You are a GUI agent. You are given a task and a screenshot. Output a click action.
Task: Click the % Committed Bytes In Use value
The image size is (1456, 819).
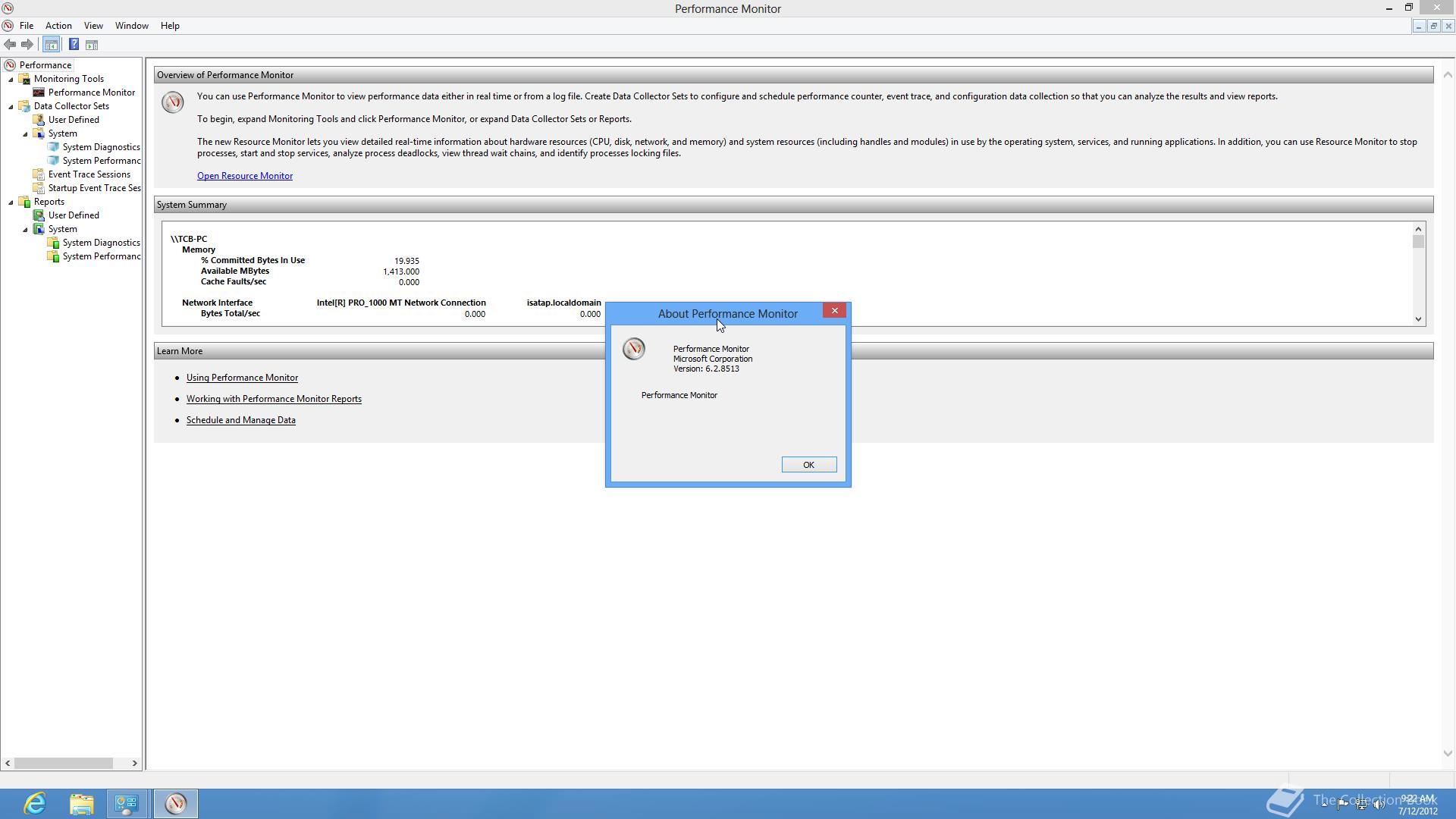point(406,260)
